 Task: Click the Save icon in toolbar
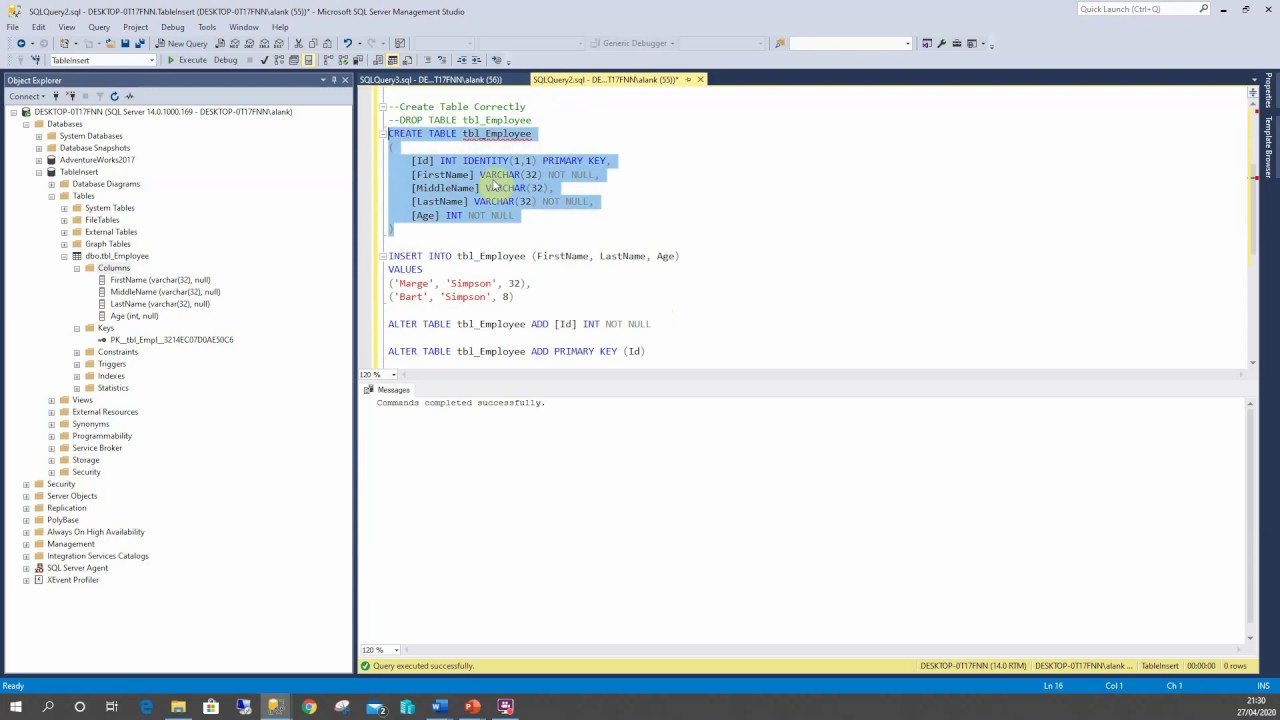pos(125,43)
